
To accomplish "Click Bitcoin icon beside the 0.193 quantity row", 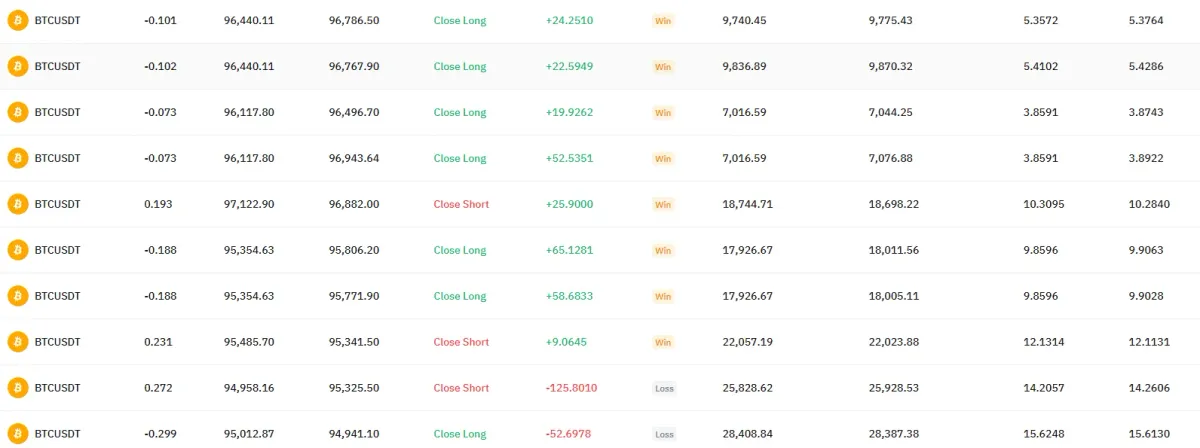I will pos(17,204).
